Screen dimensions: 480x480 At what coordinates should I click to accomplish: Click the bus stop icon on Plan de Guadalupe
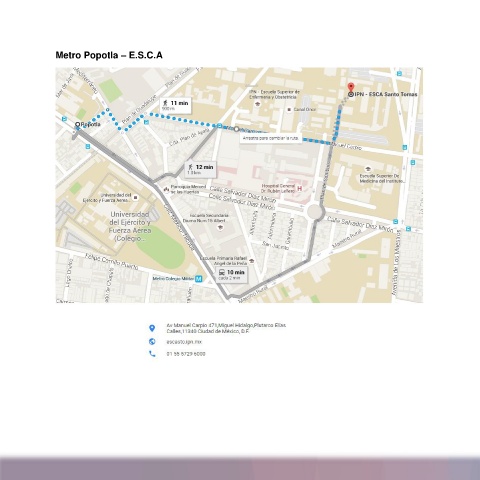tap(146, 122)
